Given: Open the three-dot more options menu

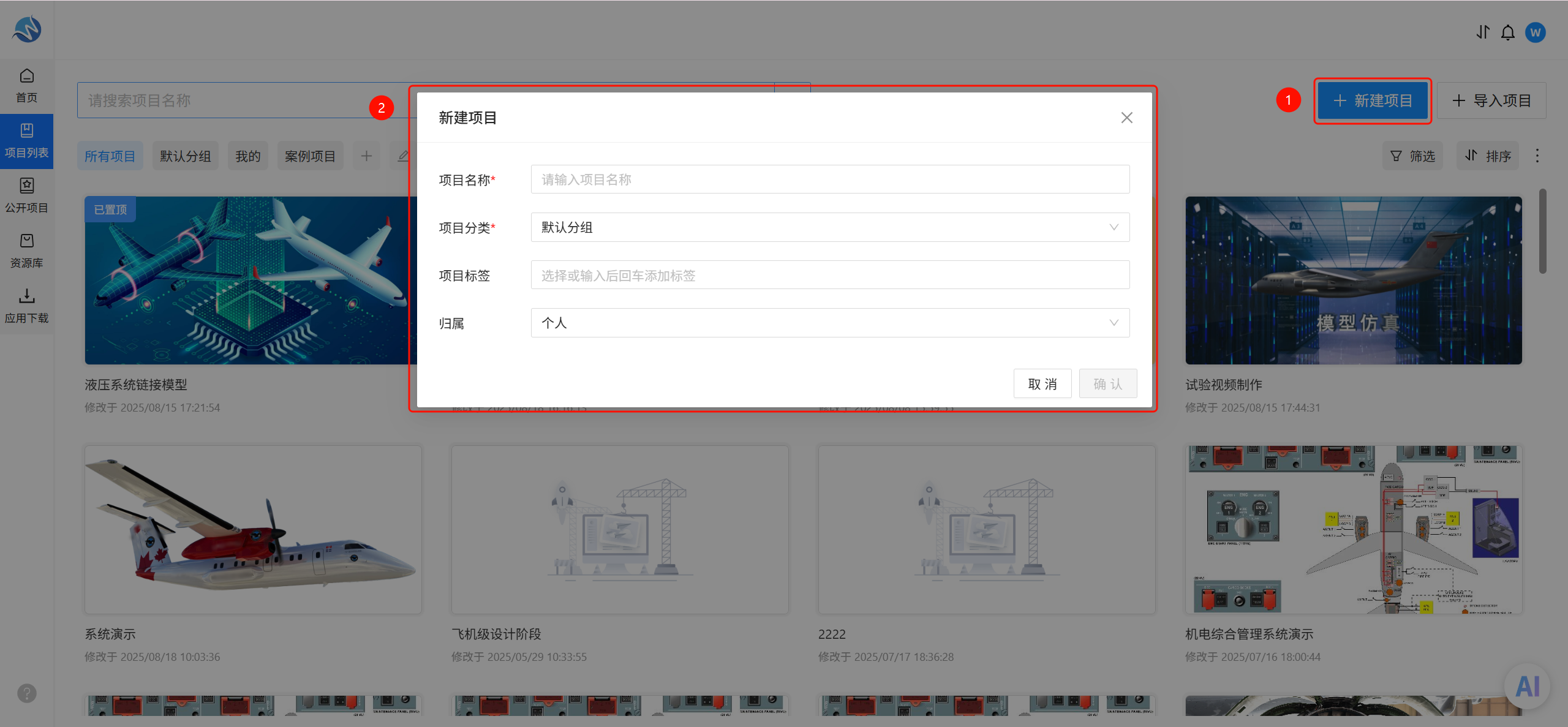Looking at the screenshot, I should [x=1537, y=156].
